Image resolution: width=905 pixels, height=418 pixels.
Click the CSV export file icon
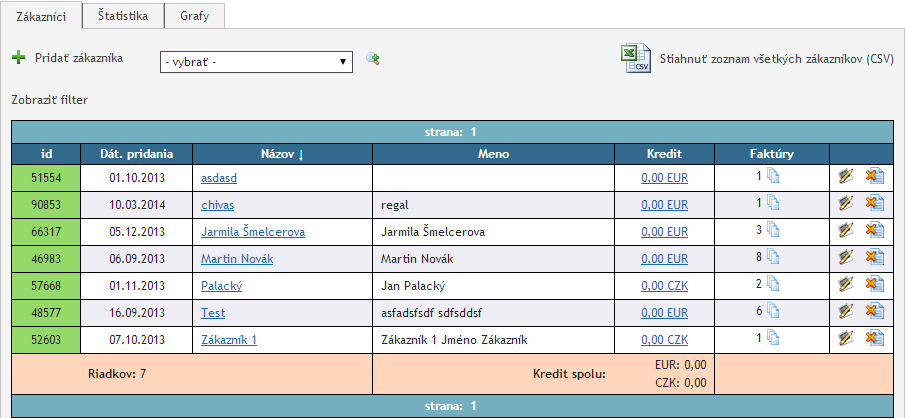pos(636,59)
